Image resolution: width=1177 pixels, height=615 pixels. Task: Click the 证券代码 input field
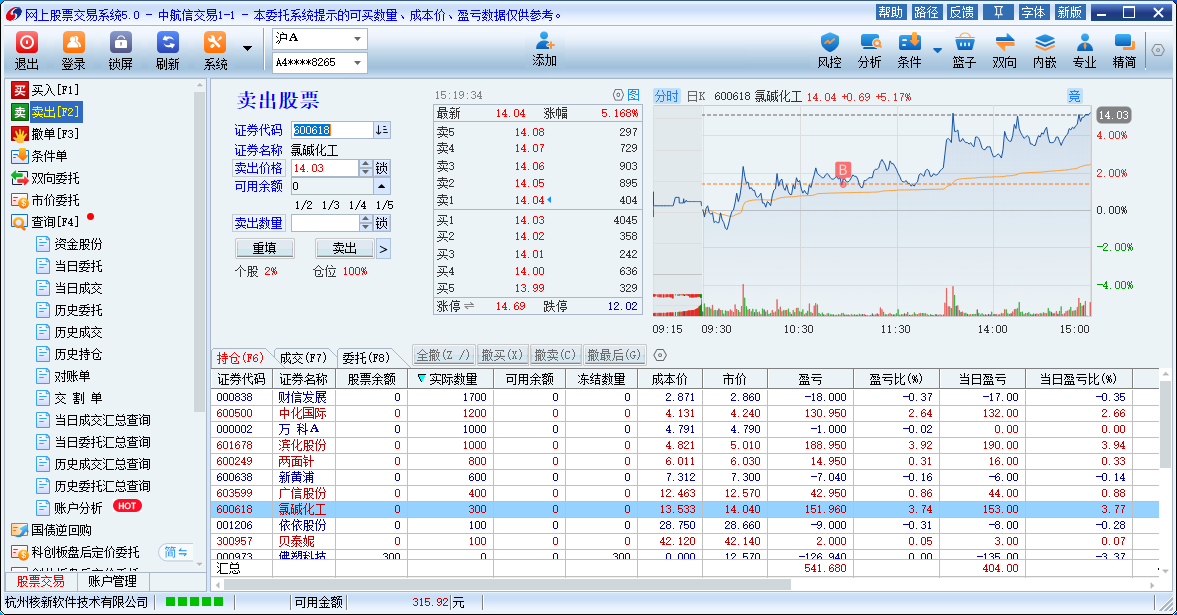(331, 130)
